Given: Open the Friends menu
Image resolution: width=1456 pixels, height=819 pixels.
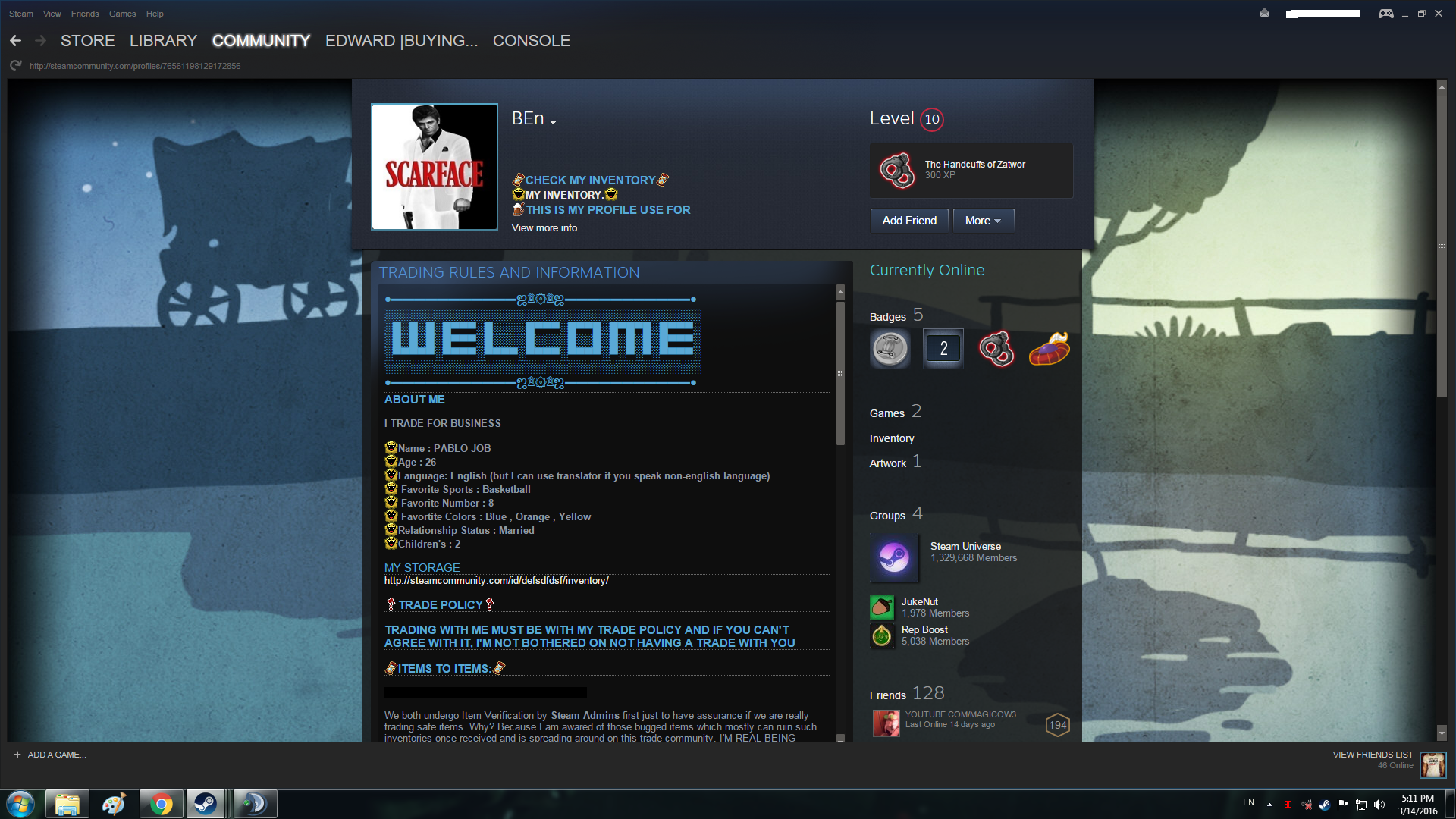Looking at the screenshot, I should (85, 14).
